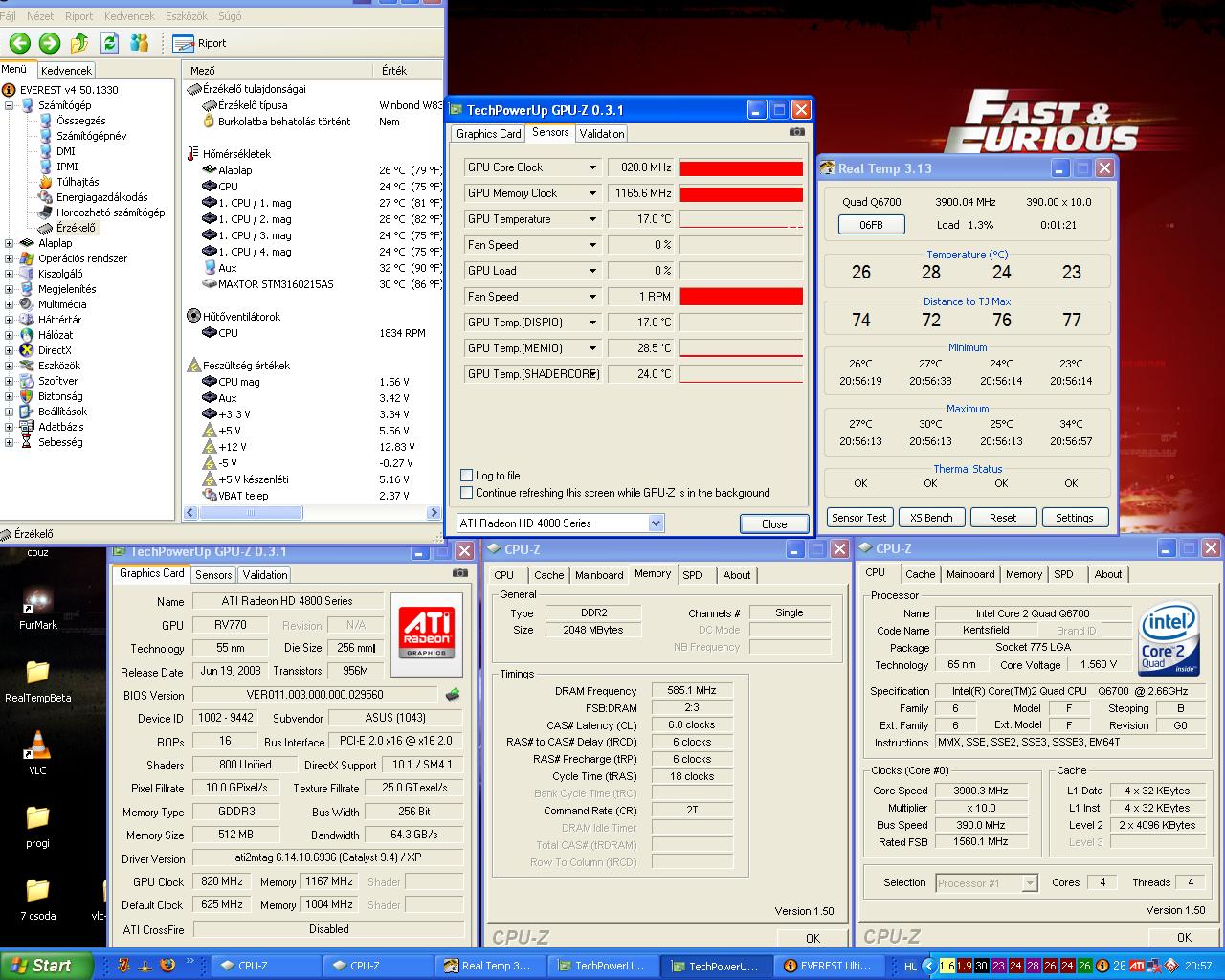Click the EVEREST forward arrow toolbar icon
Screen dimensions: 1225x980
pos(50,43)
